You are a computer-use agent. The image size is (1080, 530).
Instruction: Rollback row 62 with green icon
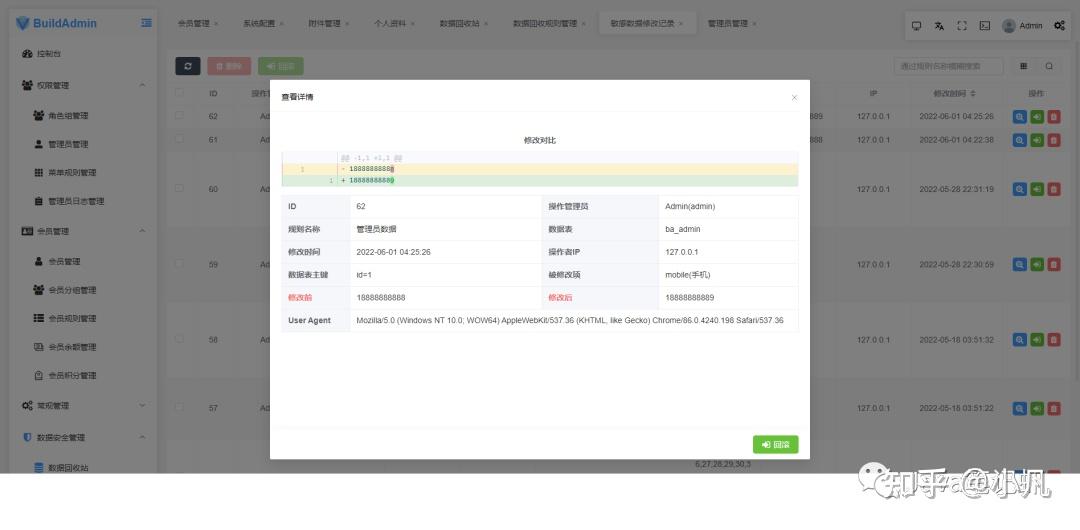(x=1037, y=116)
